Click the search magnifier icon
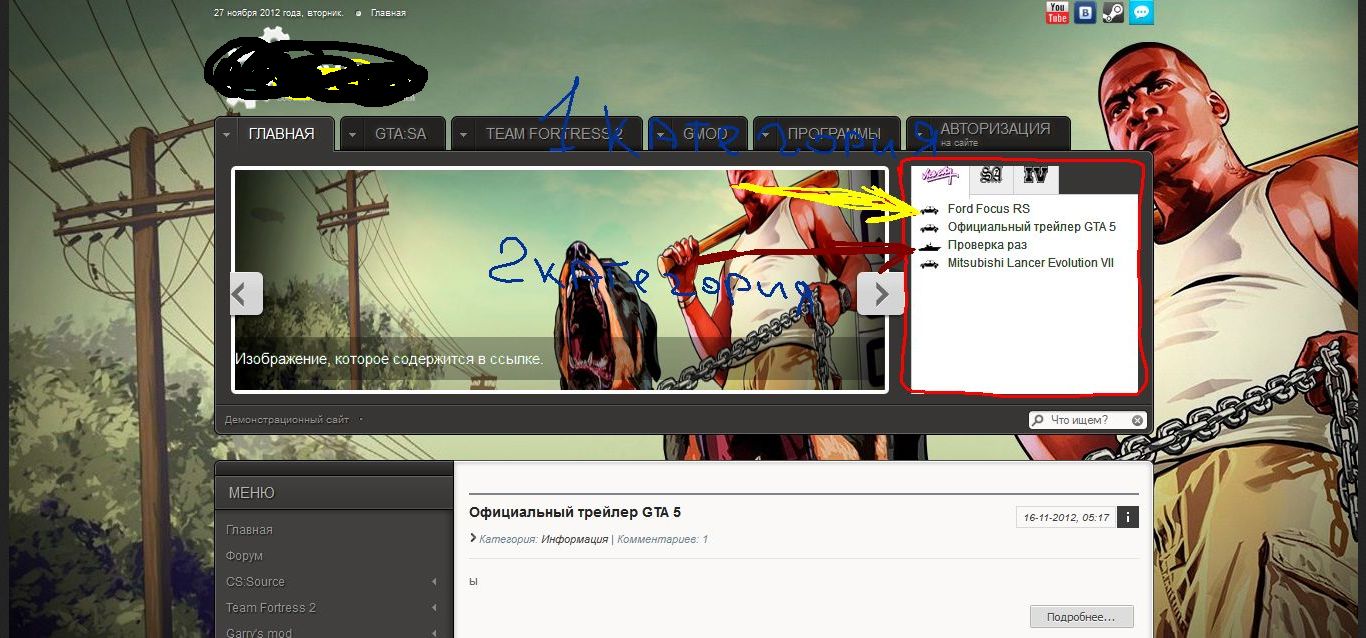The width and height of the screenshot is (1366, 638). click(1038, 421)
